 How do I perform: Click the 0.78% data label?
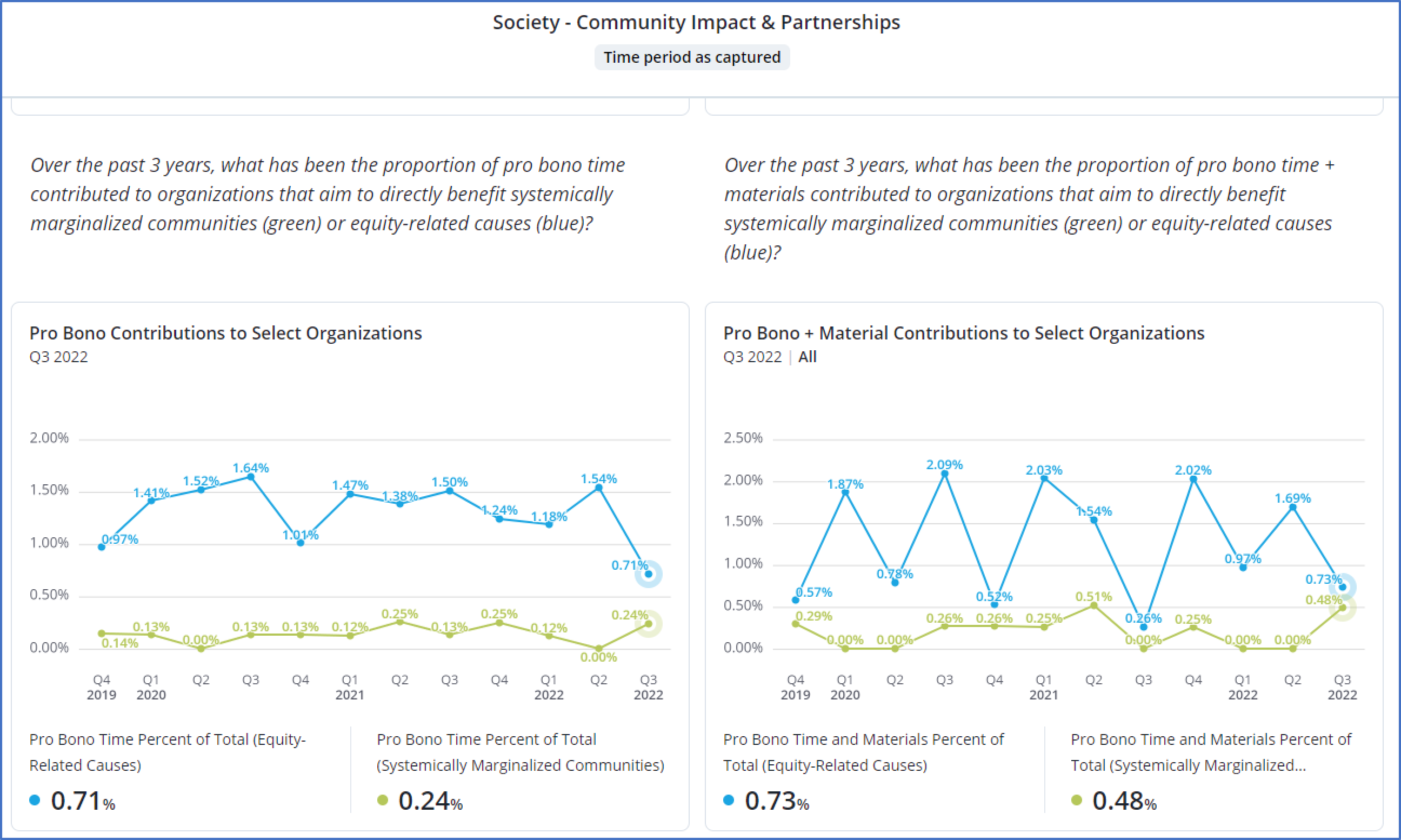tap(895, 574)
